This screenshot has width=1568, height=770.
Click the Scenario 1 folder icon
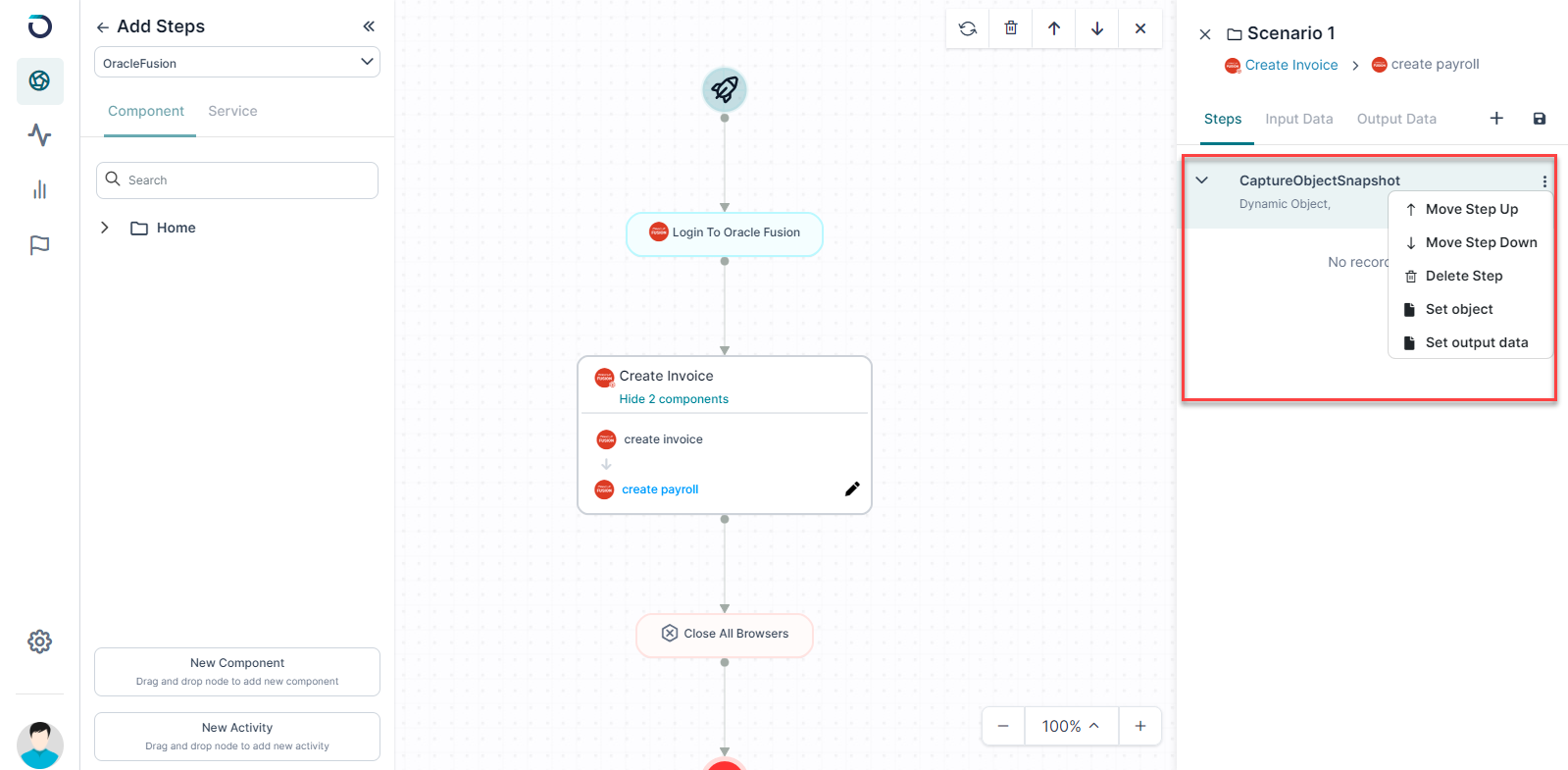point(1235,34)
